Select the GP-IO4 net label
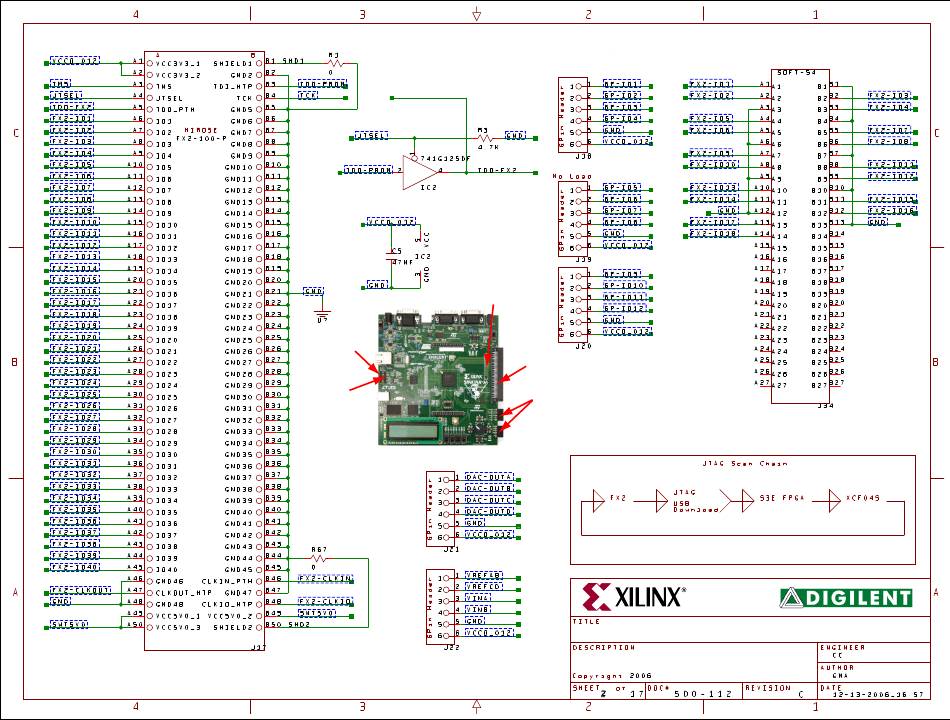Viewport: 950px width, 720px height. pyautogui.click(x=622, y=119)
